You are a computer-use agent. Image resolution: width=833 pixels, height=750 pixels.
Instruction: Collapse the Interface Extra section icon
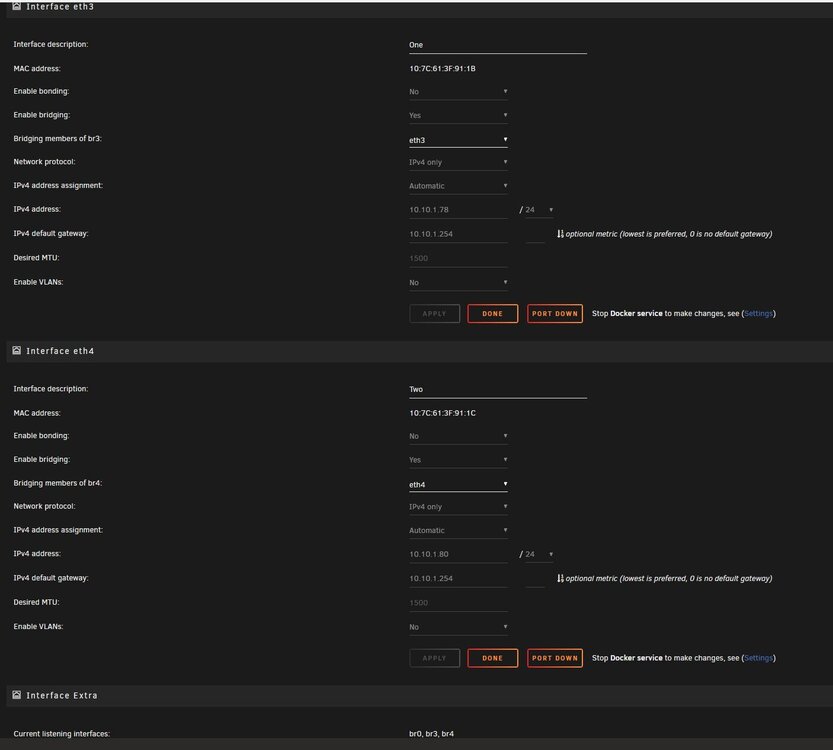point(16,695)
